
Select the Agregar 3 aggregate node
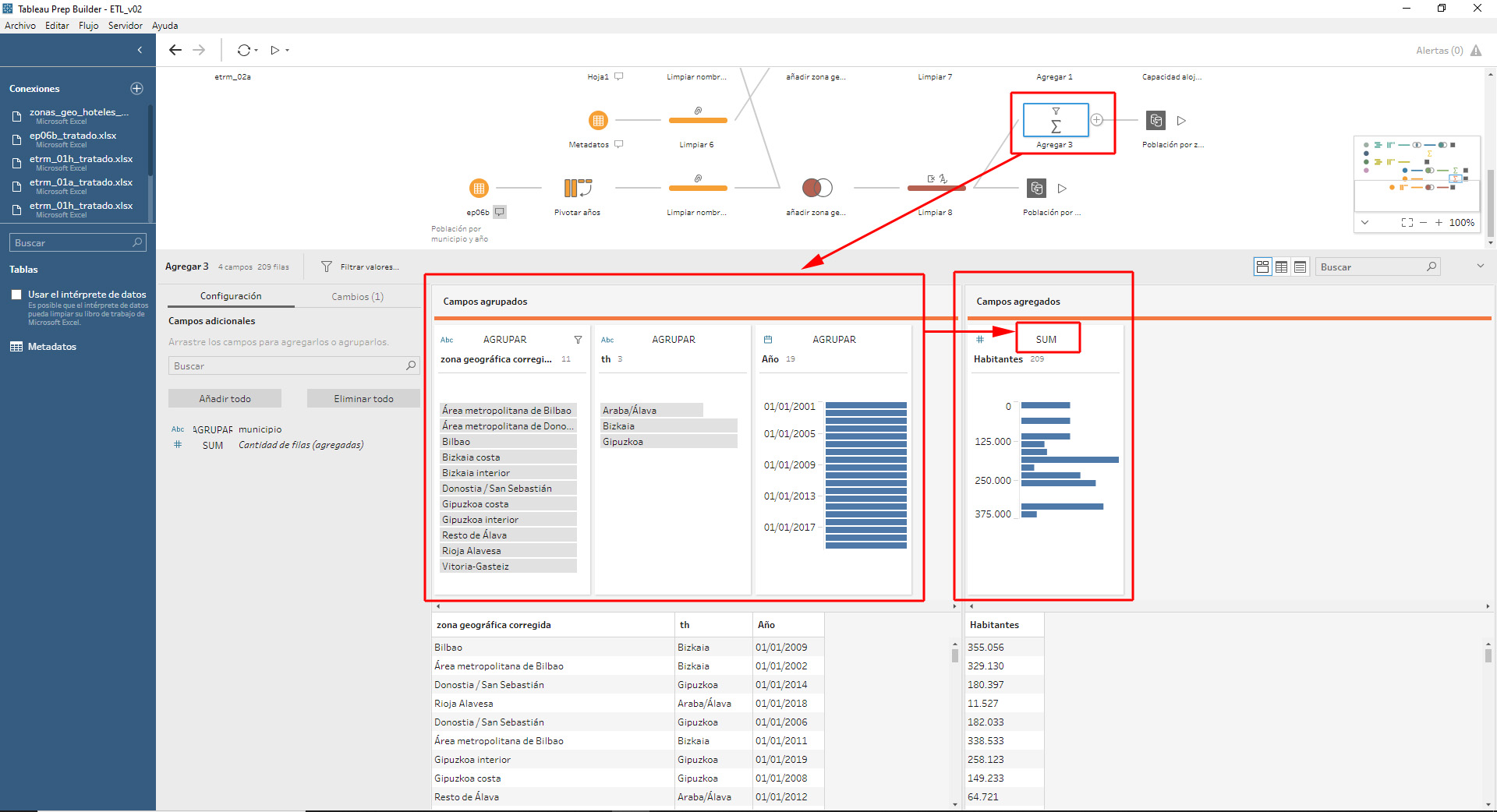1055,120
